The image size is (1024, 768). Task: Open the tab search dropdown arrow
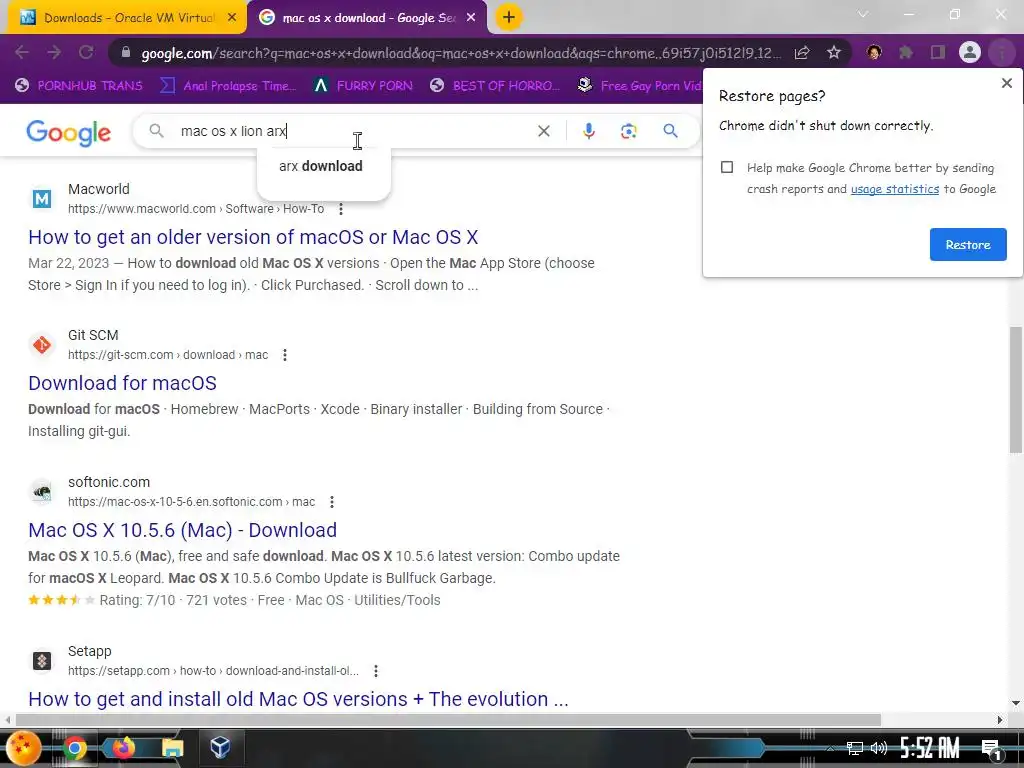click(863, 14)
